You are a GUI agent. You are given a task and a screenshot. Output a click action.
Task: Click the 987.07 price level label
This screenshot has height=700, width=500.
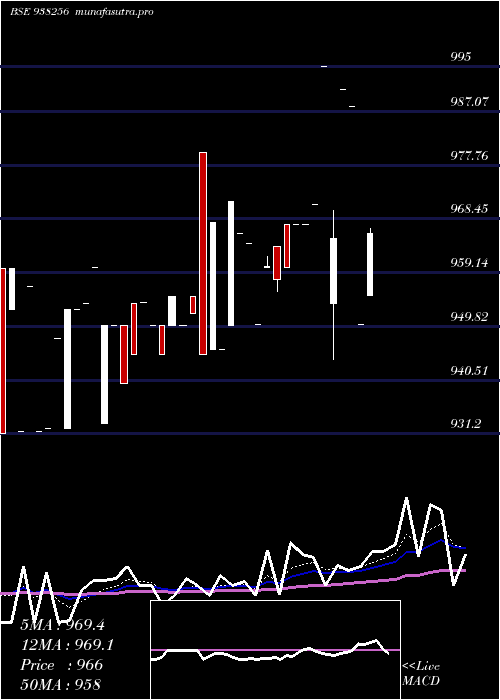pos(468,102)
